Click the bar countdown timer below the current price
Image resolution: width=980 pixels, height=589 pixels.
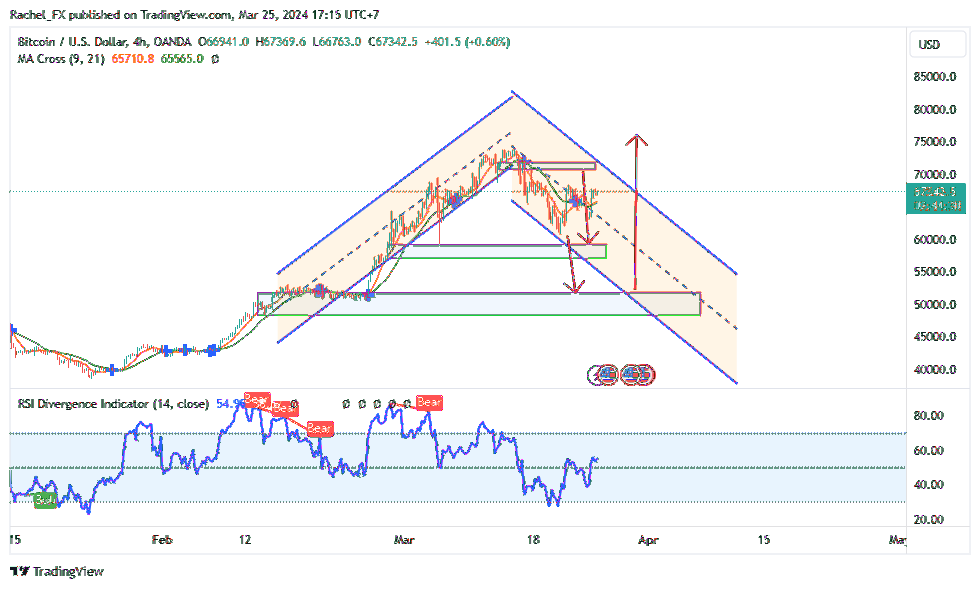point(936,206)
